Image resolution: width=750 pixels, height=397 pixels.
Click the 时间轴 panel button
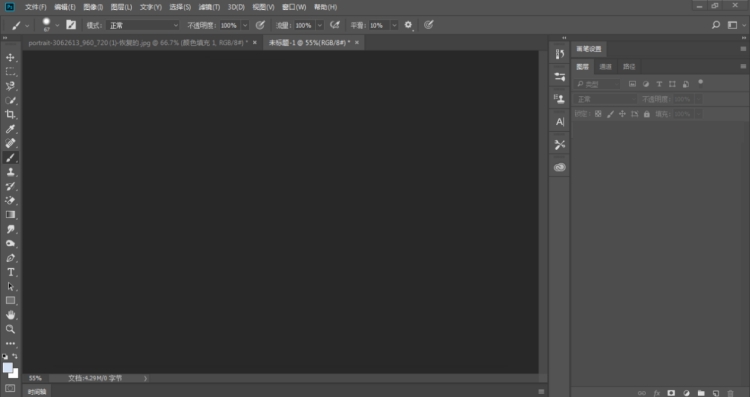tap(37, 392)
